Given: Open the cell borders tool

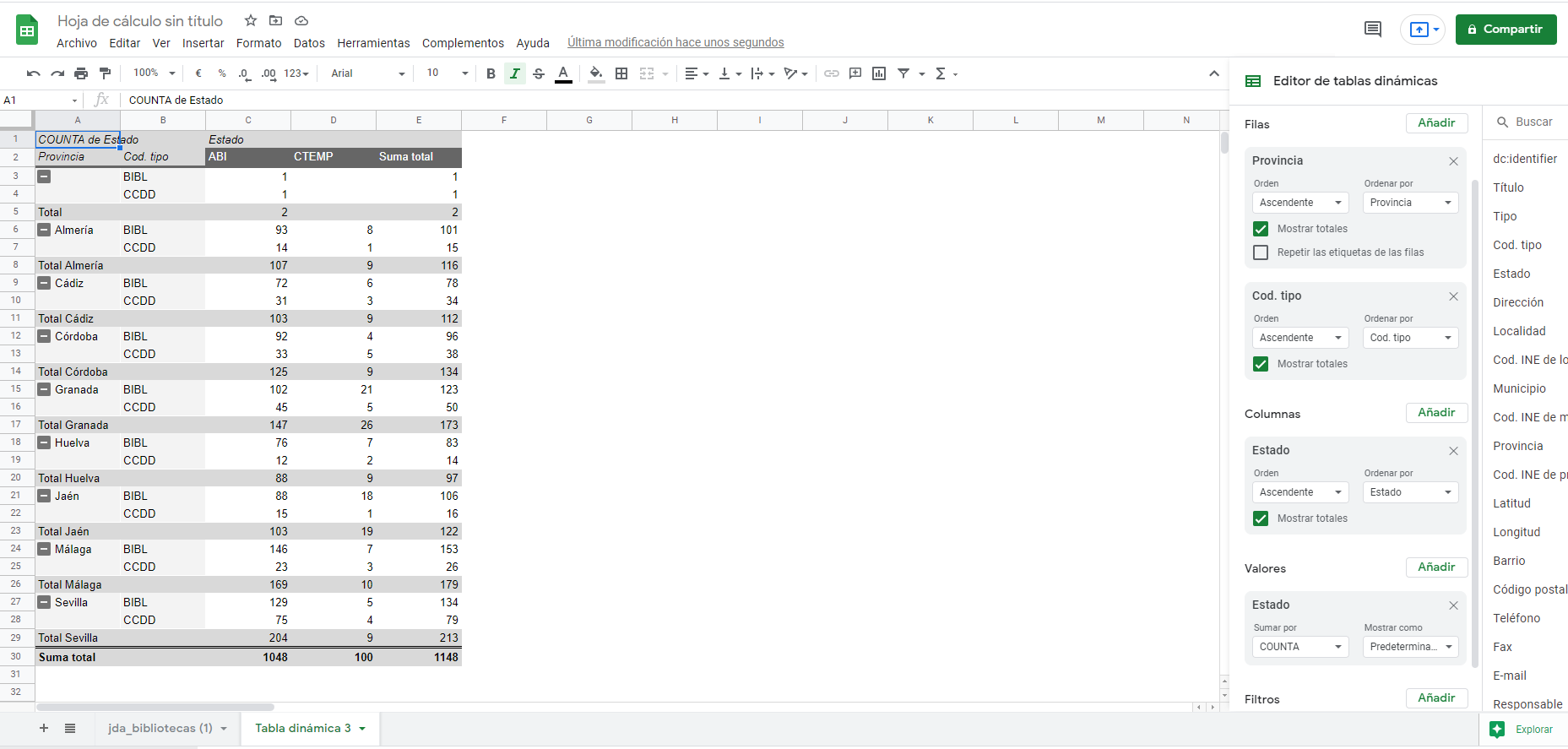Looking at the screenshot, I should pos(621,73).
